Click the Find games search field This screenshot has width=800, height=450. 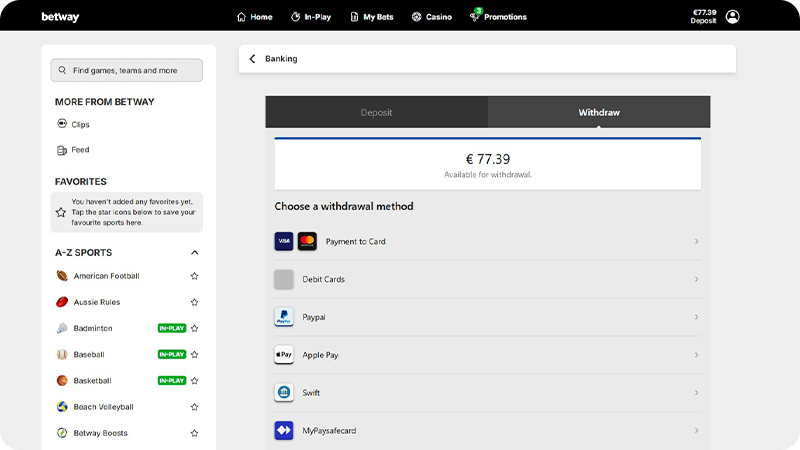(127, 70)
